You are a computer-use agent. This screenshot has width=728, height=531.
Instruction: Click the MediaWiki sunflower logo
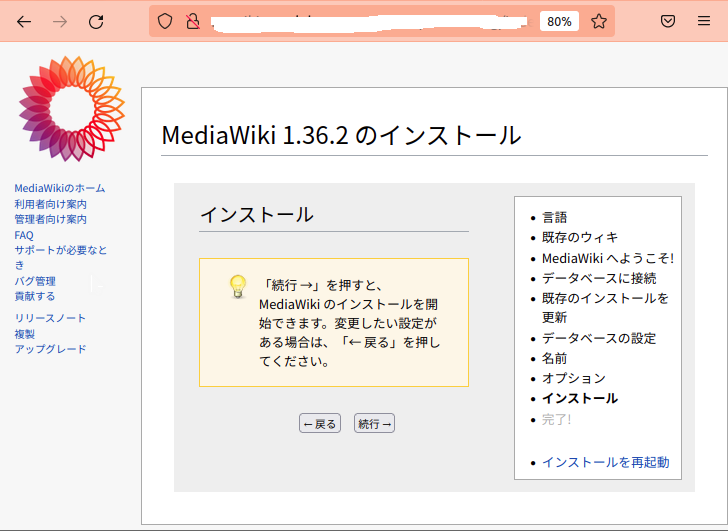(72, 109)
